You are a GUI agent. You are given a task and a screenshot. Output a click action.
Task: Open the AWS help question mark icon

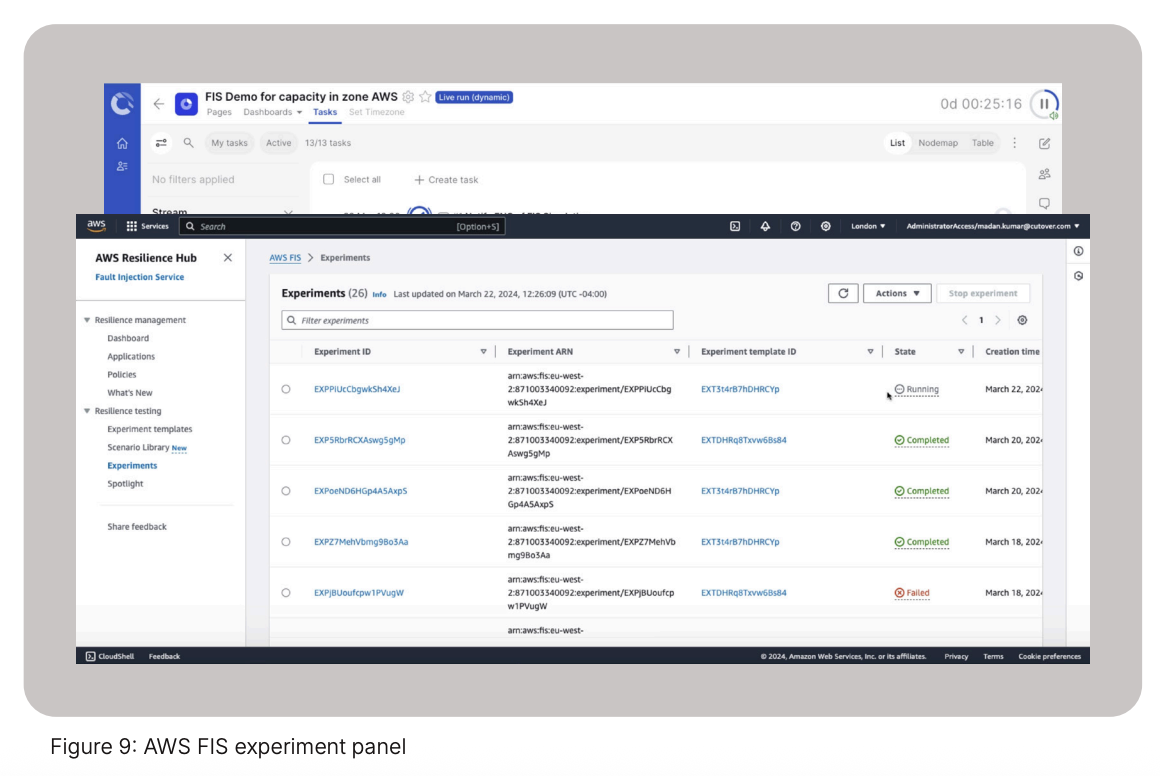click(795, 226)
